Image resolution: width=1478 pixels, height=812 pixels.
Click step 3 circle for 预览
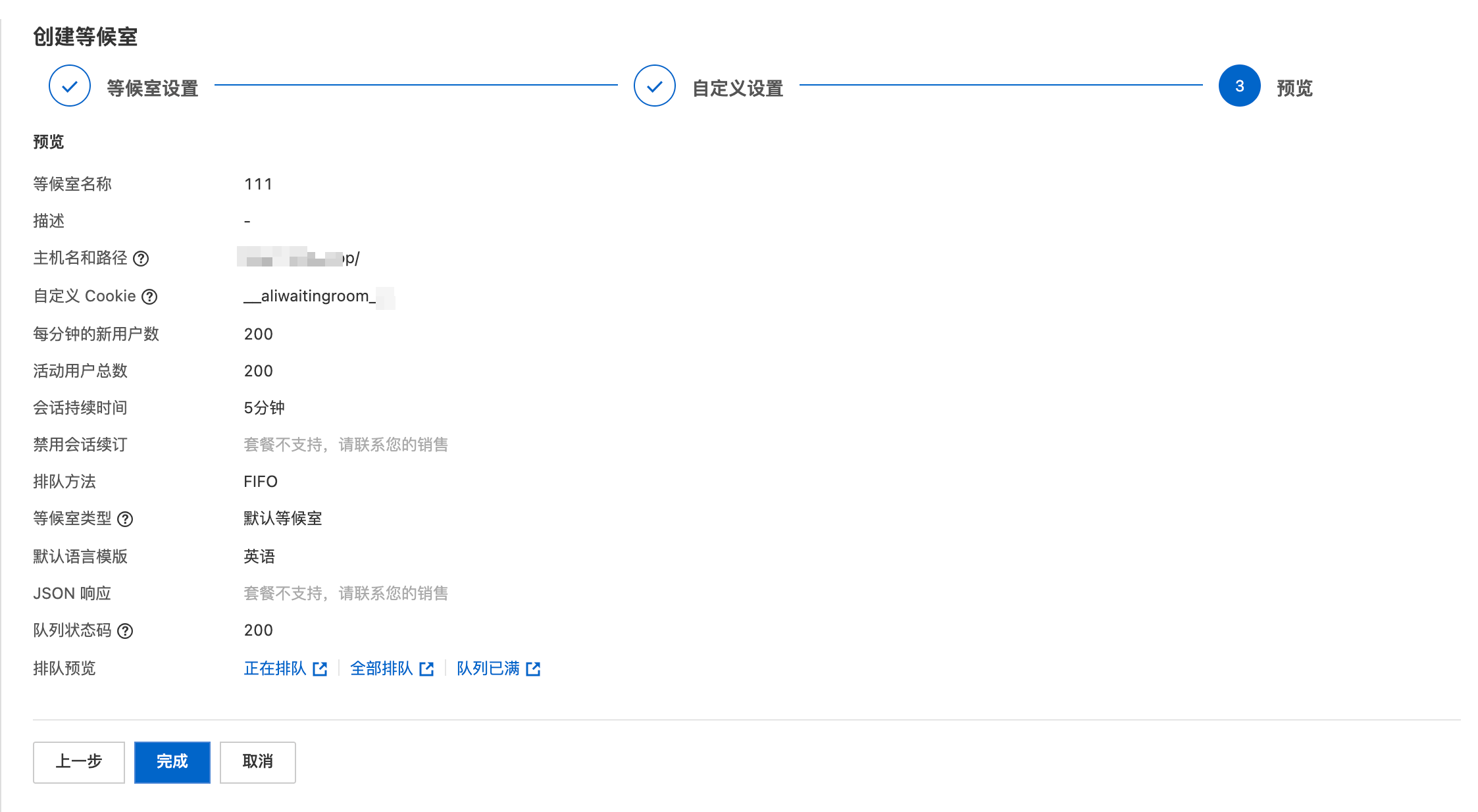coord(1239,86)
